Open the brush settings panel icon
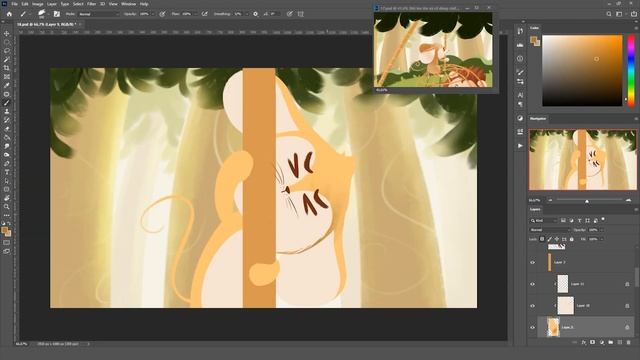640x360 pixels. 57,14
